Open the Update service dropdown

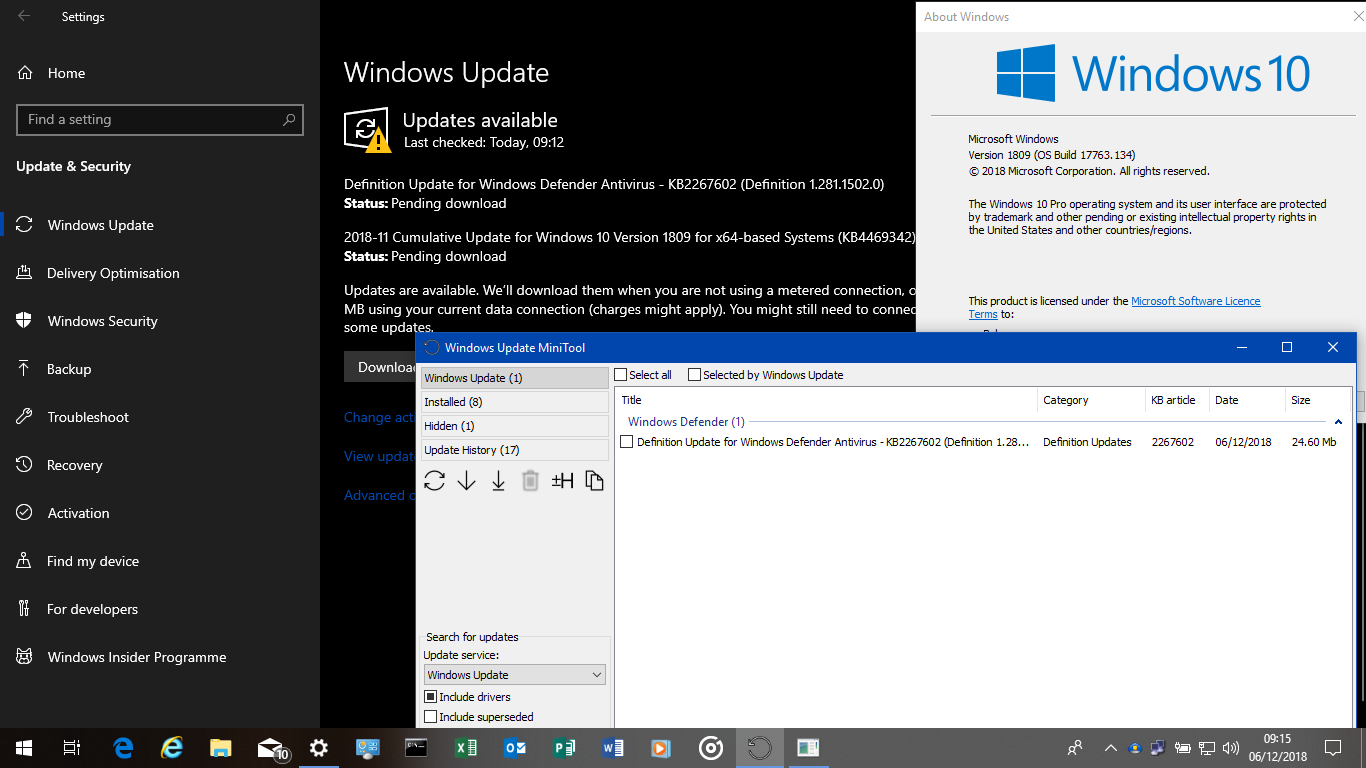coord(513,674)
